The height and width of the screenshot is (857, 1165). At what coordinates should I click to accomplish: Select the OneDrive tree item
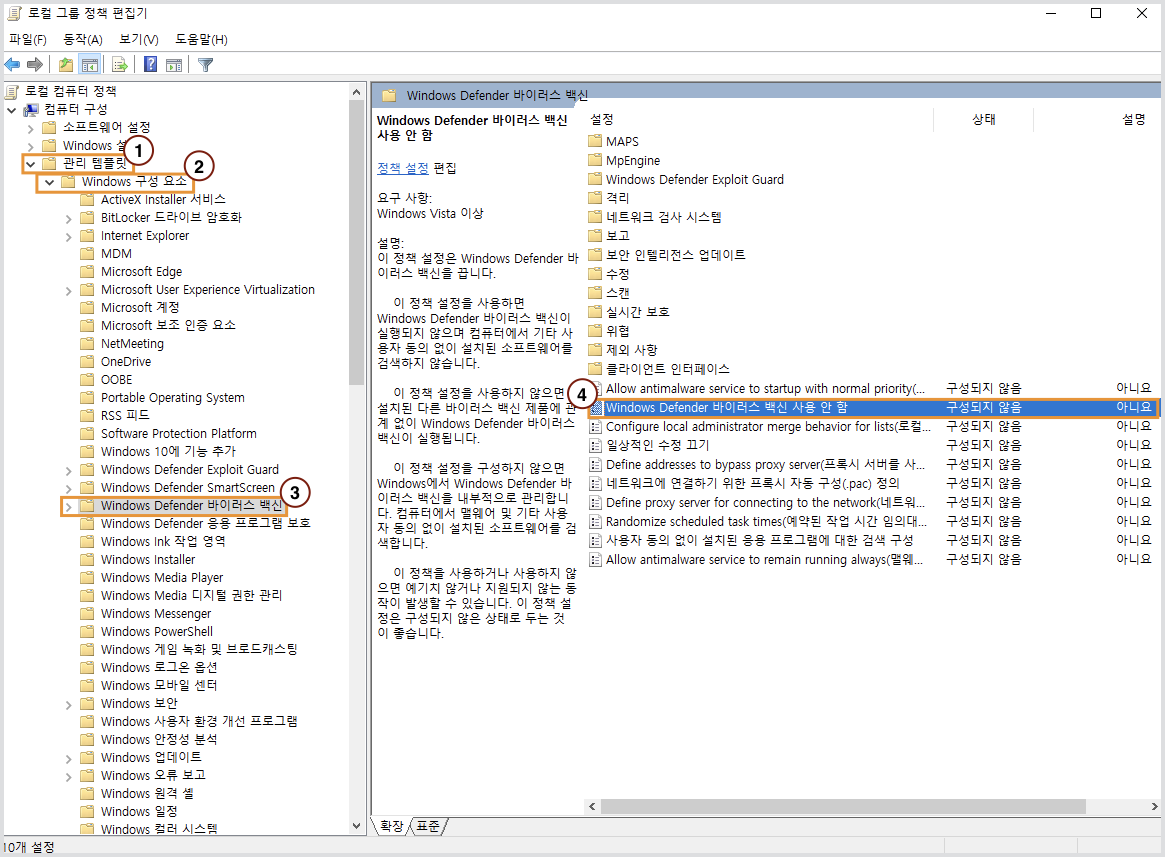click(x=126, y=362)
